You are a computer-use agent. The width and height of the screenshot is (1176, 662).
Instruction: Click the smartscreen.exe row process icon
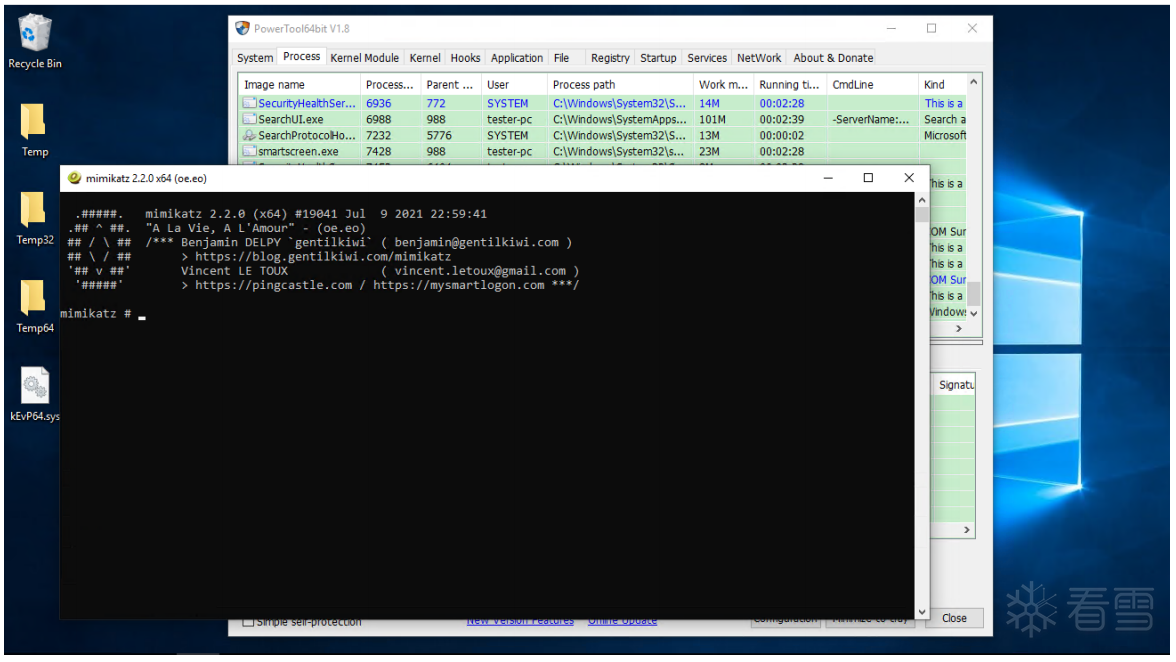tap(250, 151)
